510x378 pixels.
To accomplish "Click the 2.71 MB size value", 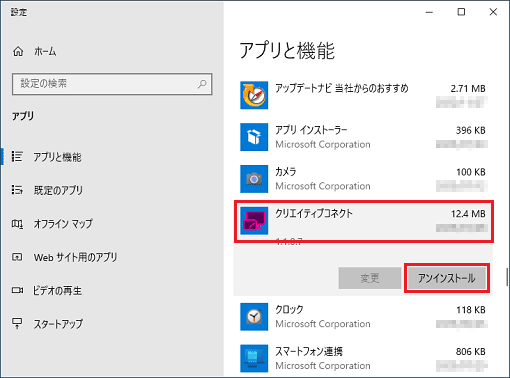I will coord(468,89).
